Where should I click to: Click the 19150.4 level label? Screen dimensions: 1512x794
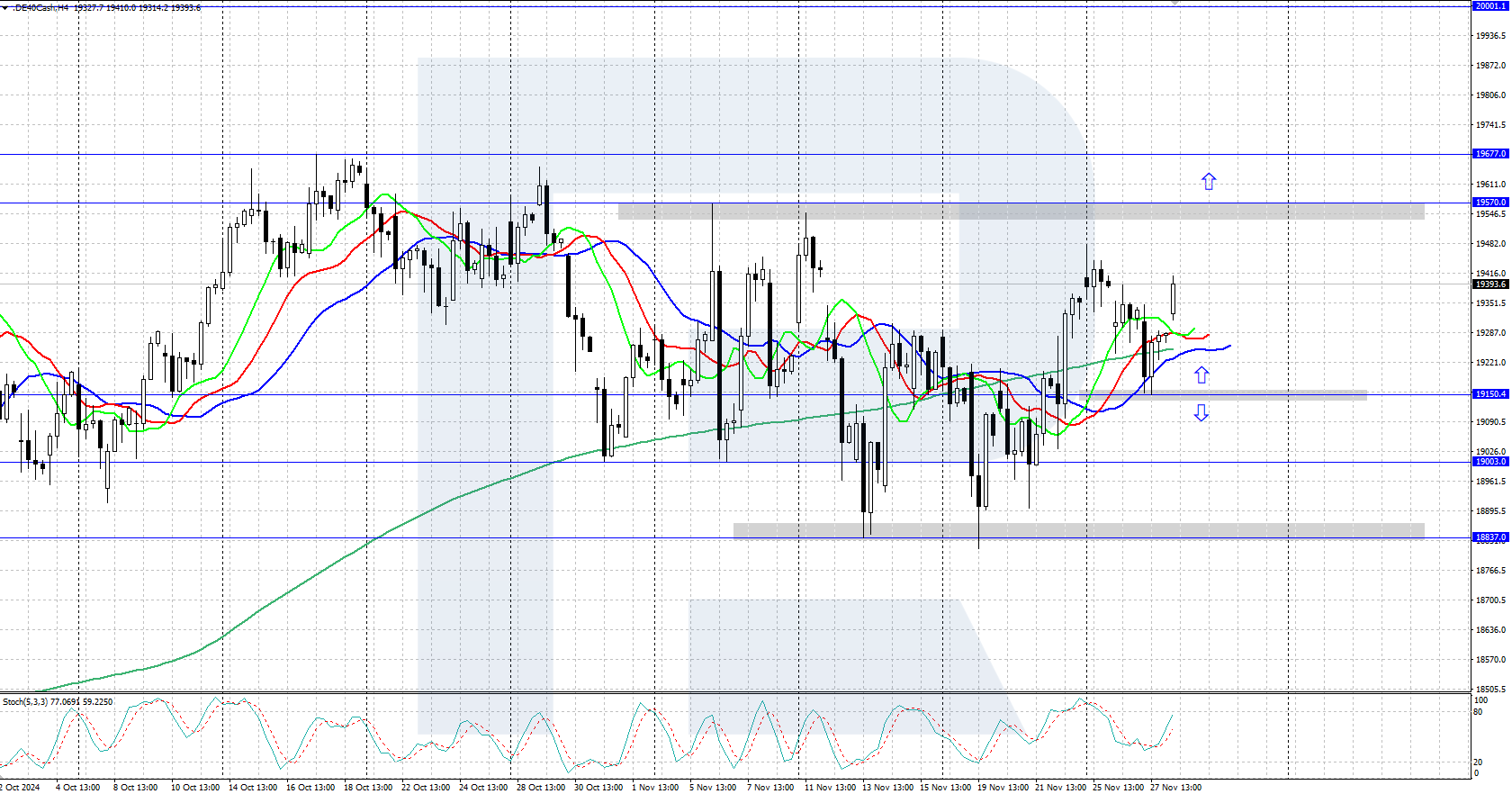pyautogui.click(x=1490, y=394)
